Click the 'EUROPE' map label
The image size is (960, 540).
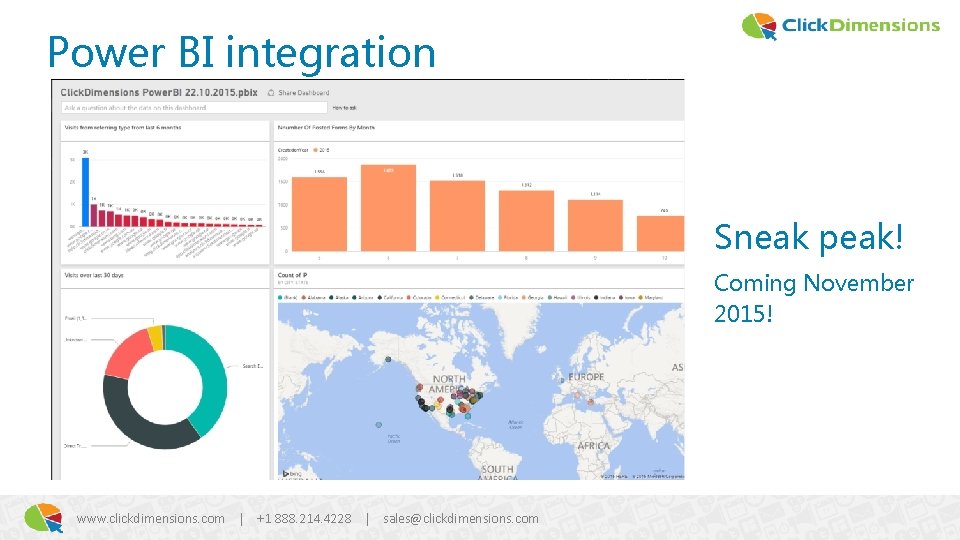coord(586,377)
